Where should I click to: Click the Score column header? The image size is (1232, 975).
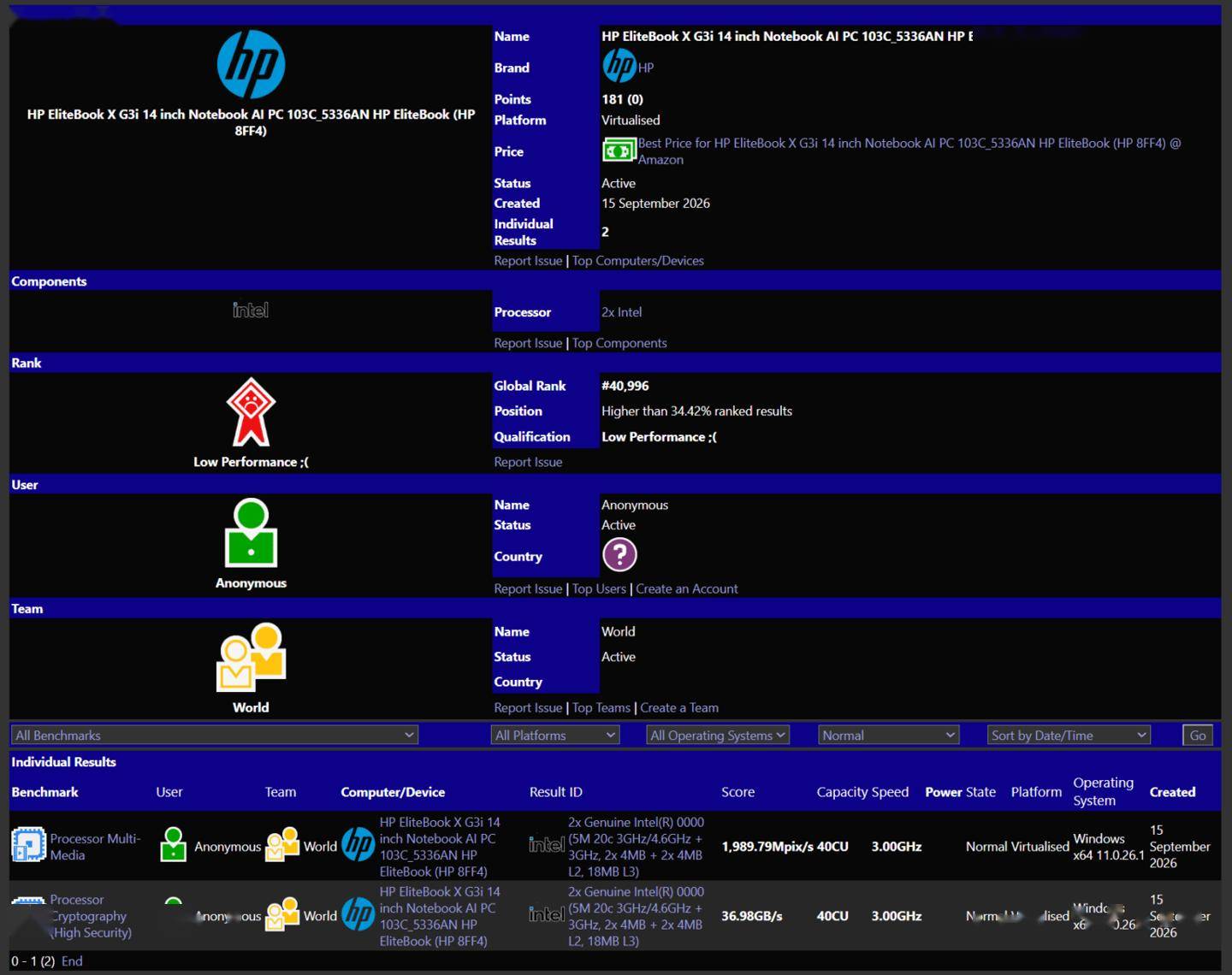[x=737, y=792]
